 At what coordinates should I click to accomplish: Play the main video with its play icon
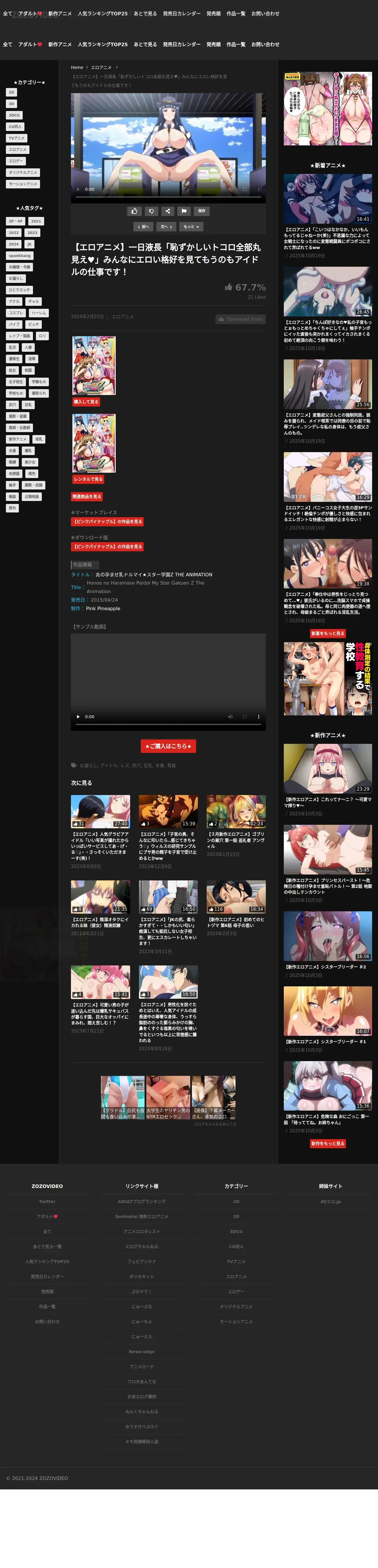click(x=78, y=189)
